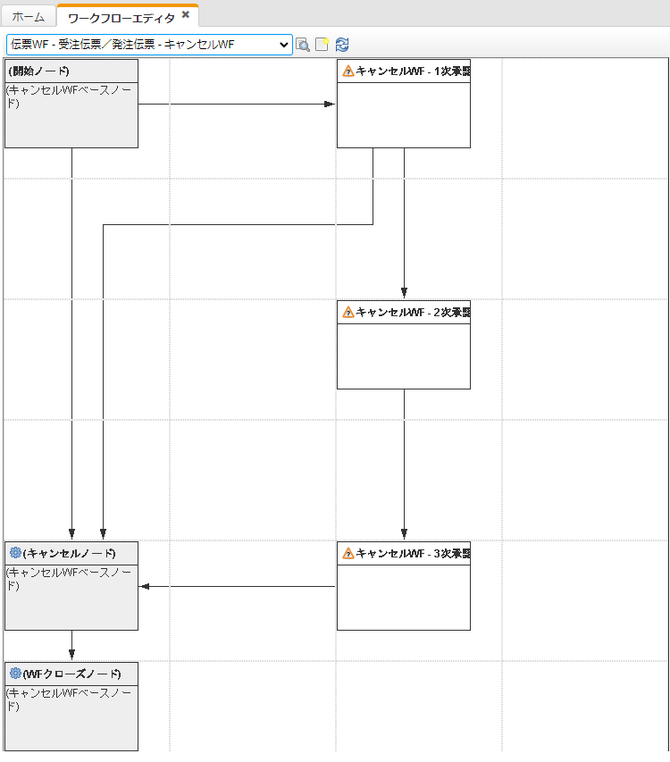
Task: Click the body of 1次承認 node
Action: pos(404,115)
